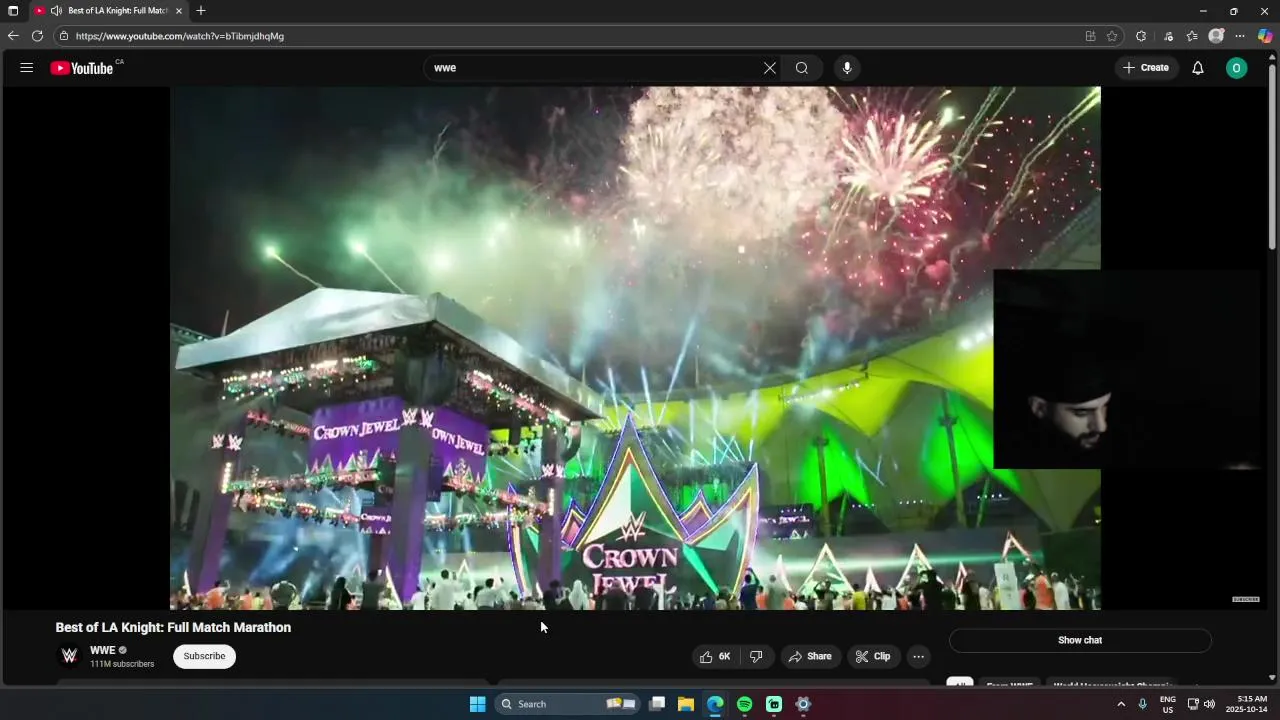Open Spotify from the taskbar
The width and height of the screenshot is (1280, 720).
744,704
